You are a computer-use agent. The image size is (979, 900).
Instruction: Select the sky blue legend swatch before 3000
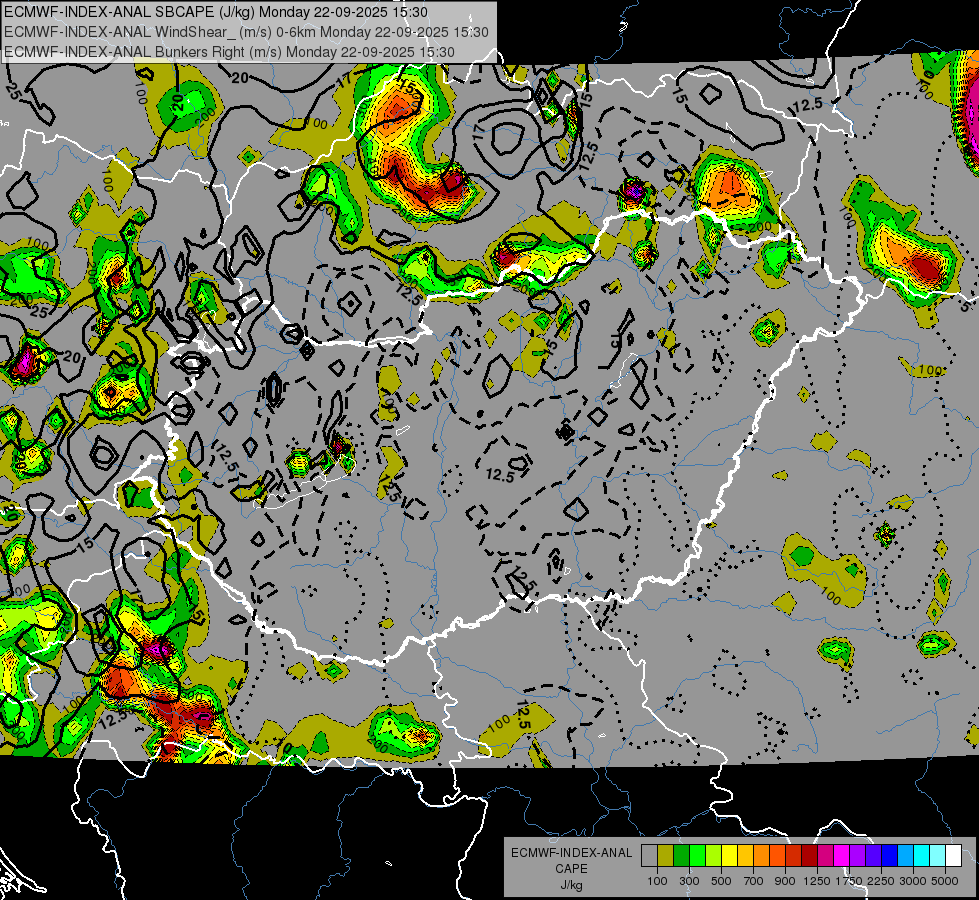pyautogui.click(x=905, y=855)
